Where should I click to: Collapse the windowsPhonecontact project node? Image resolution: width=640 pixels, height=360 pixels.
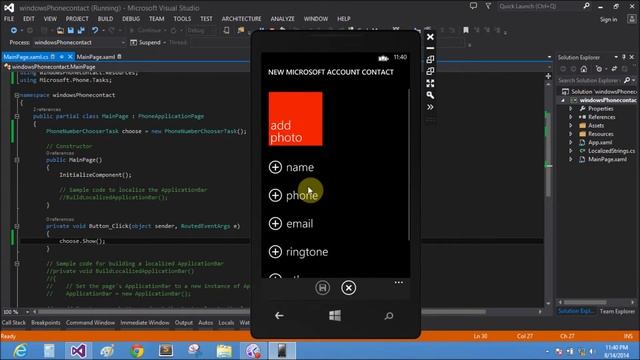click(563, 100)
